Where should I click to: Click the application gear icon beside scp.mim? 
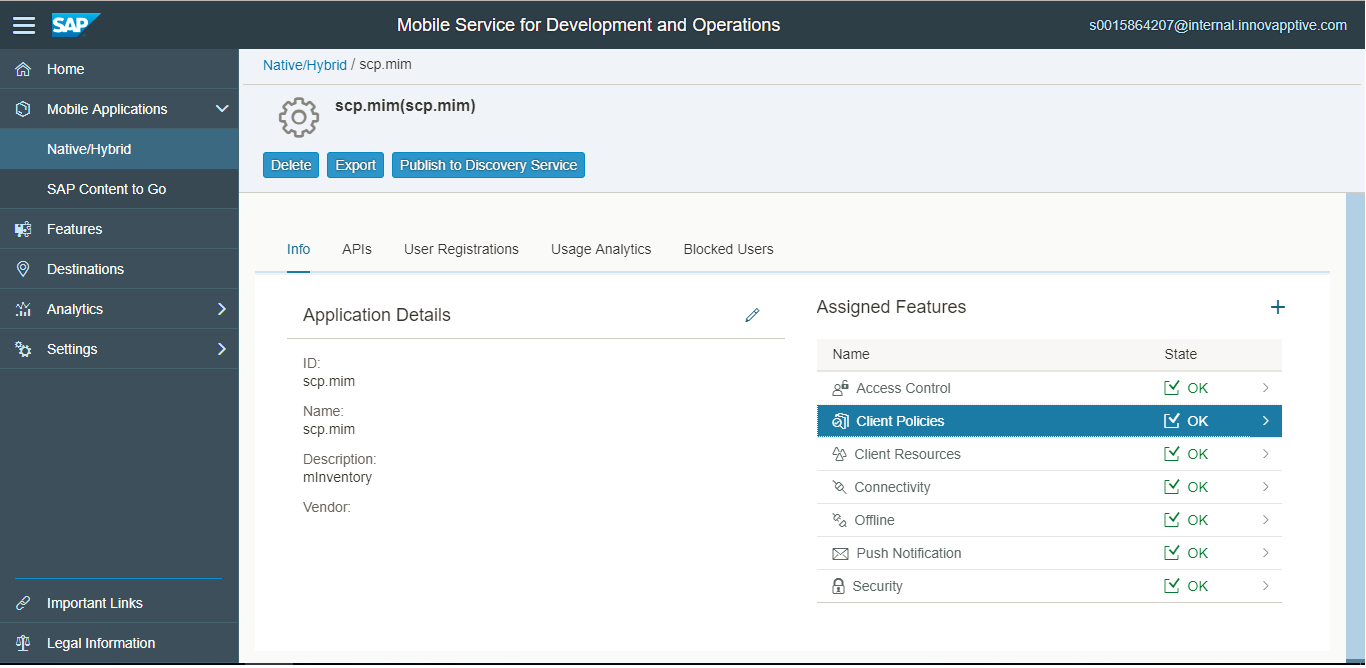(298, 118)
